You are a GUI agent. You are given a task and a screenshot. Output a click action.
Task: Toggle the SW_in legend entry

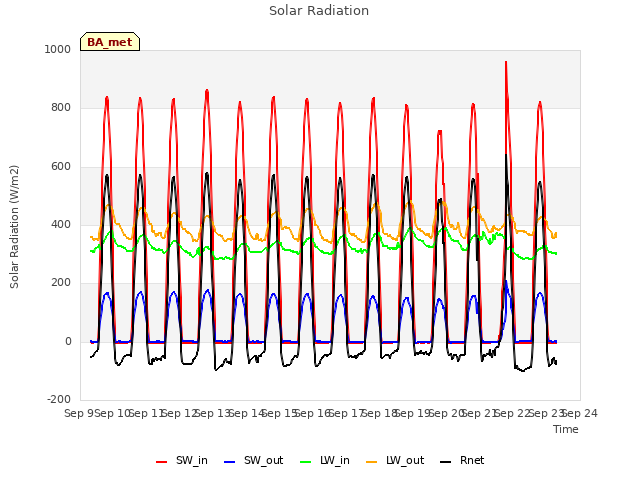(182, 461)
